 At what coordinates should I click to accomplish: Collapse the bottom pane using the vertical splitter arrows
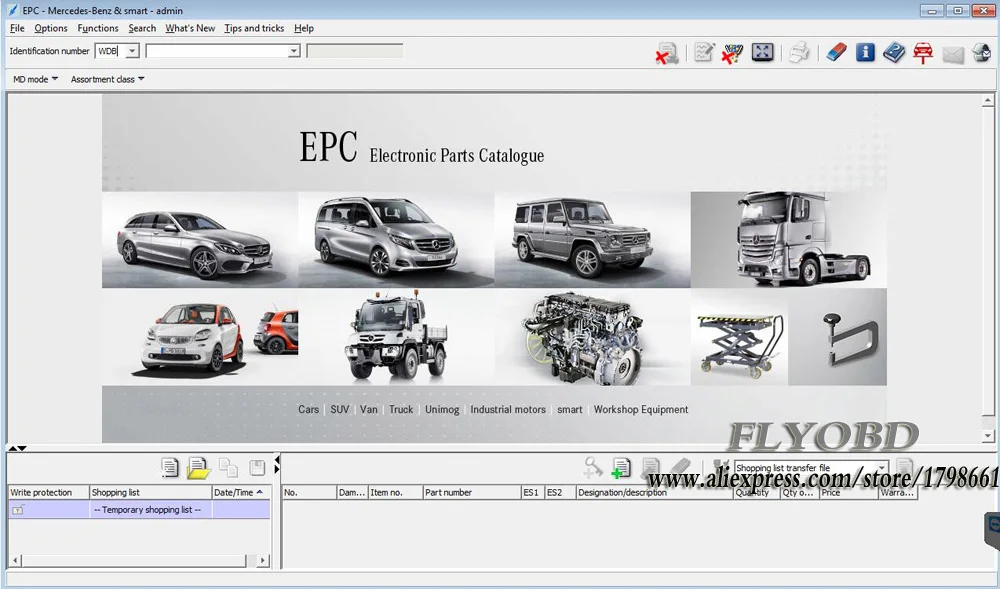(x=18, y=448)
